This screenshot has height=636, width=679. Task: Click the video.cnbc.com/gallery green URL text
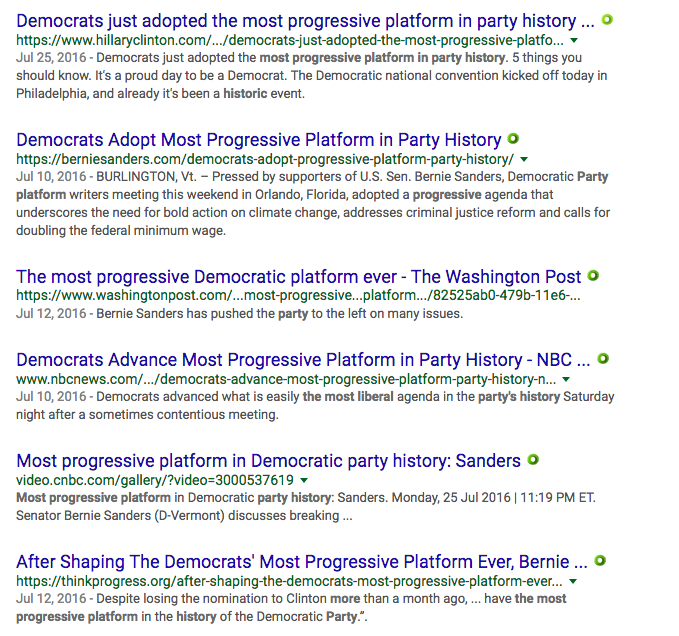[x=155, y=480]
